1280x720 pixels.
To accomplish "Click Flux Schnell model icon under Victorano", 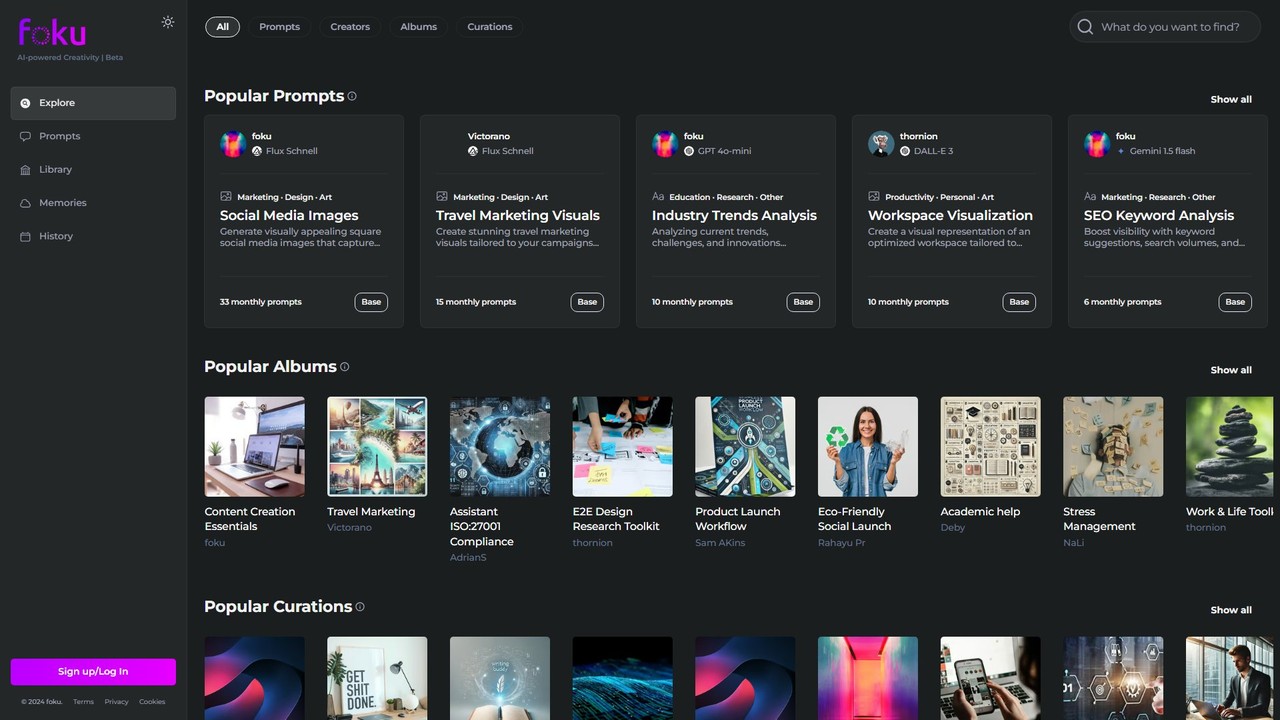I will click(x=473, y=151).
